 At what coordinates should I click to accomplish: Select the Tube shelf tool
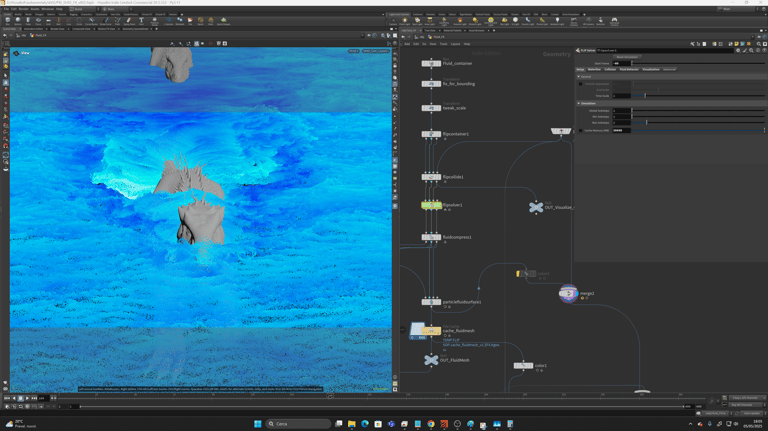pos(28,21)
